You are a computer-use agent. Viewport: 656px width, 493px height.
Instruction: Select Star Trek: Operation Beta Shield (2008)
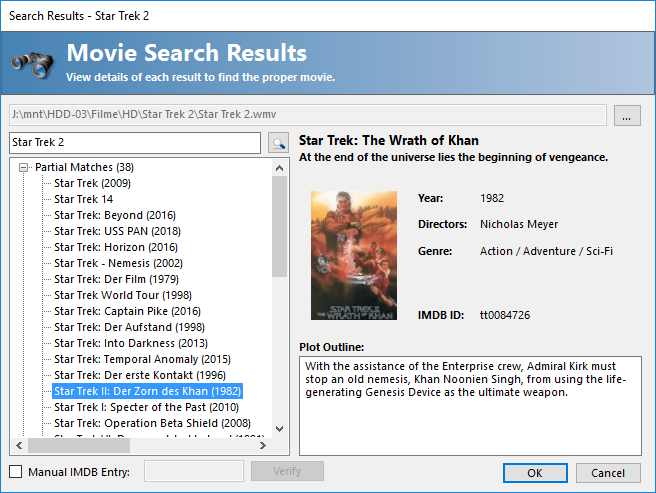click(x=153, y=424)
